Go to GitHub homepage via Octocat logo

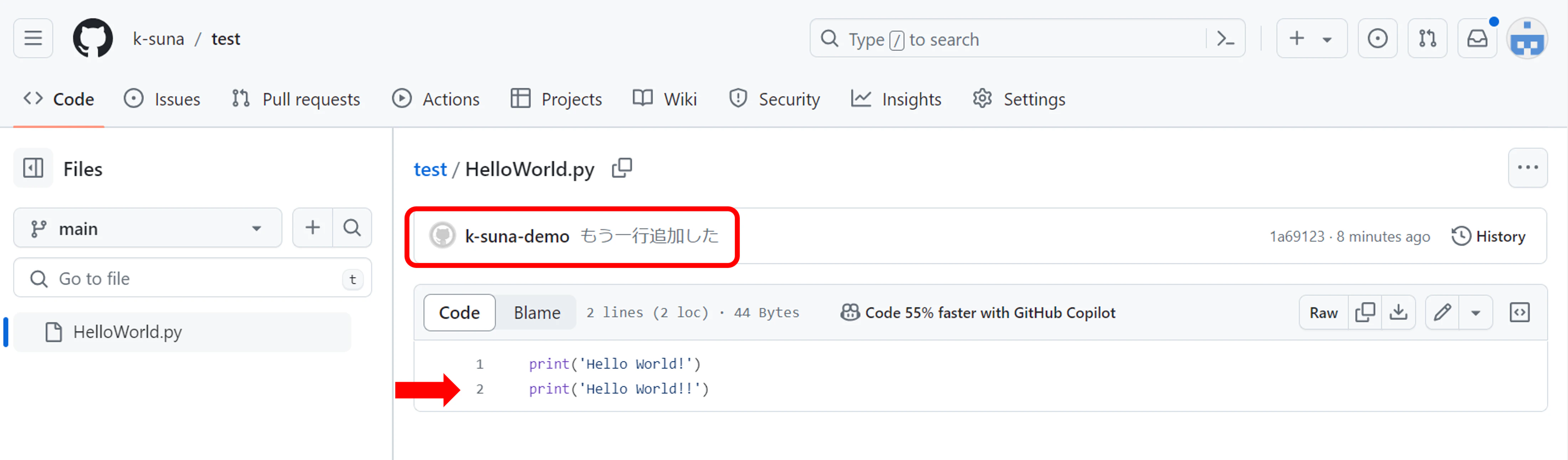93,38
